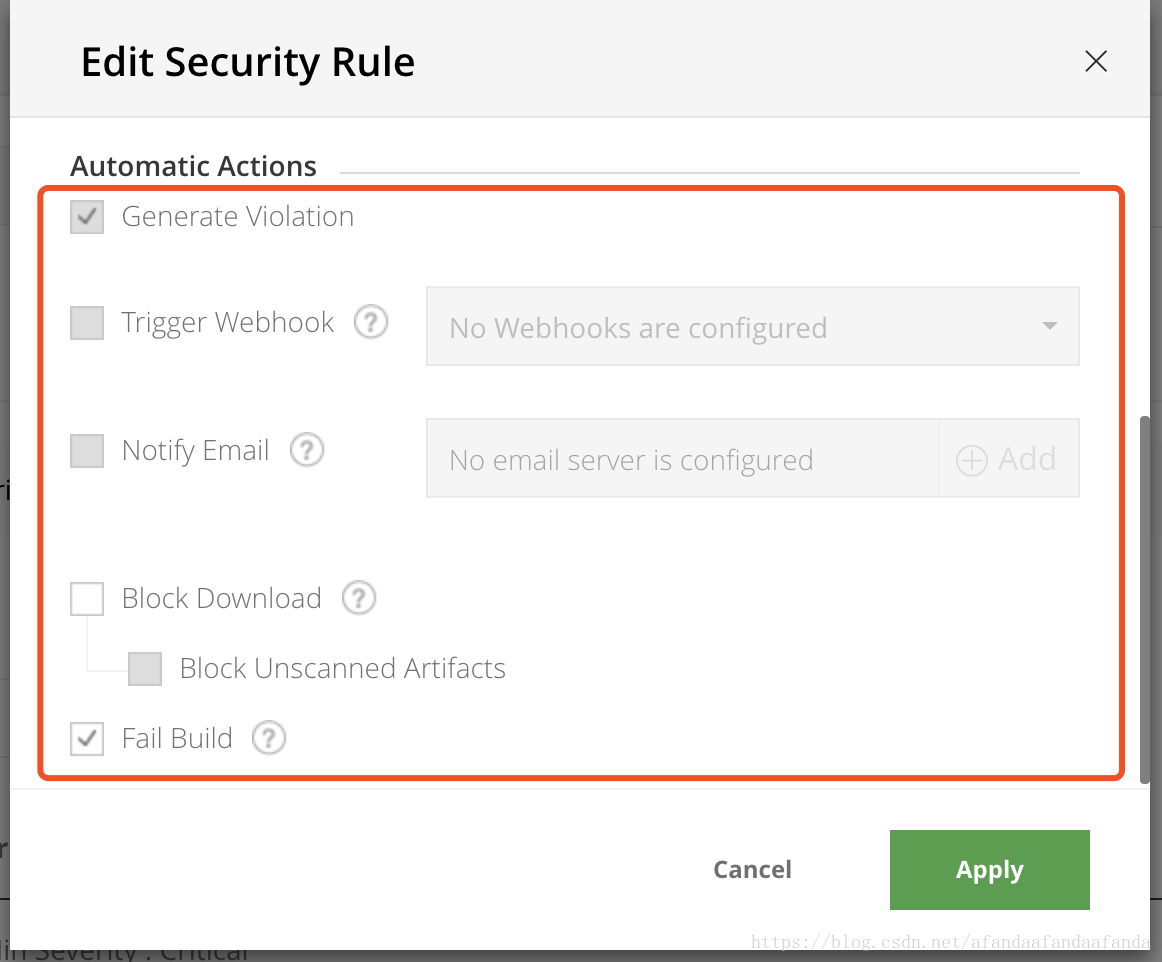Check the Block Unscanned Artifacts checkbox

tap(145, 669)
